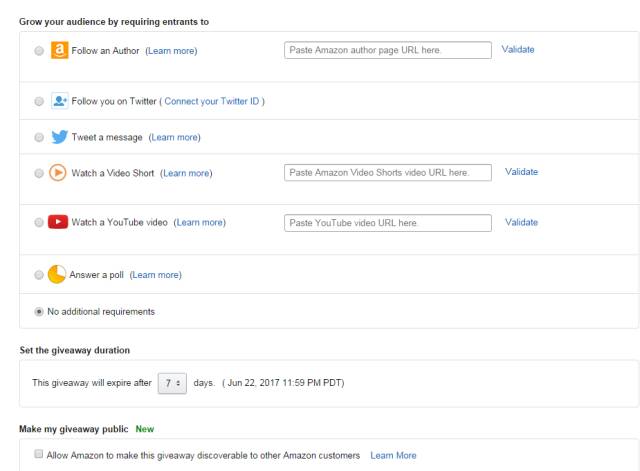Focus the Amazon Video Shorts URL field

point(388,172)
